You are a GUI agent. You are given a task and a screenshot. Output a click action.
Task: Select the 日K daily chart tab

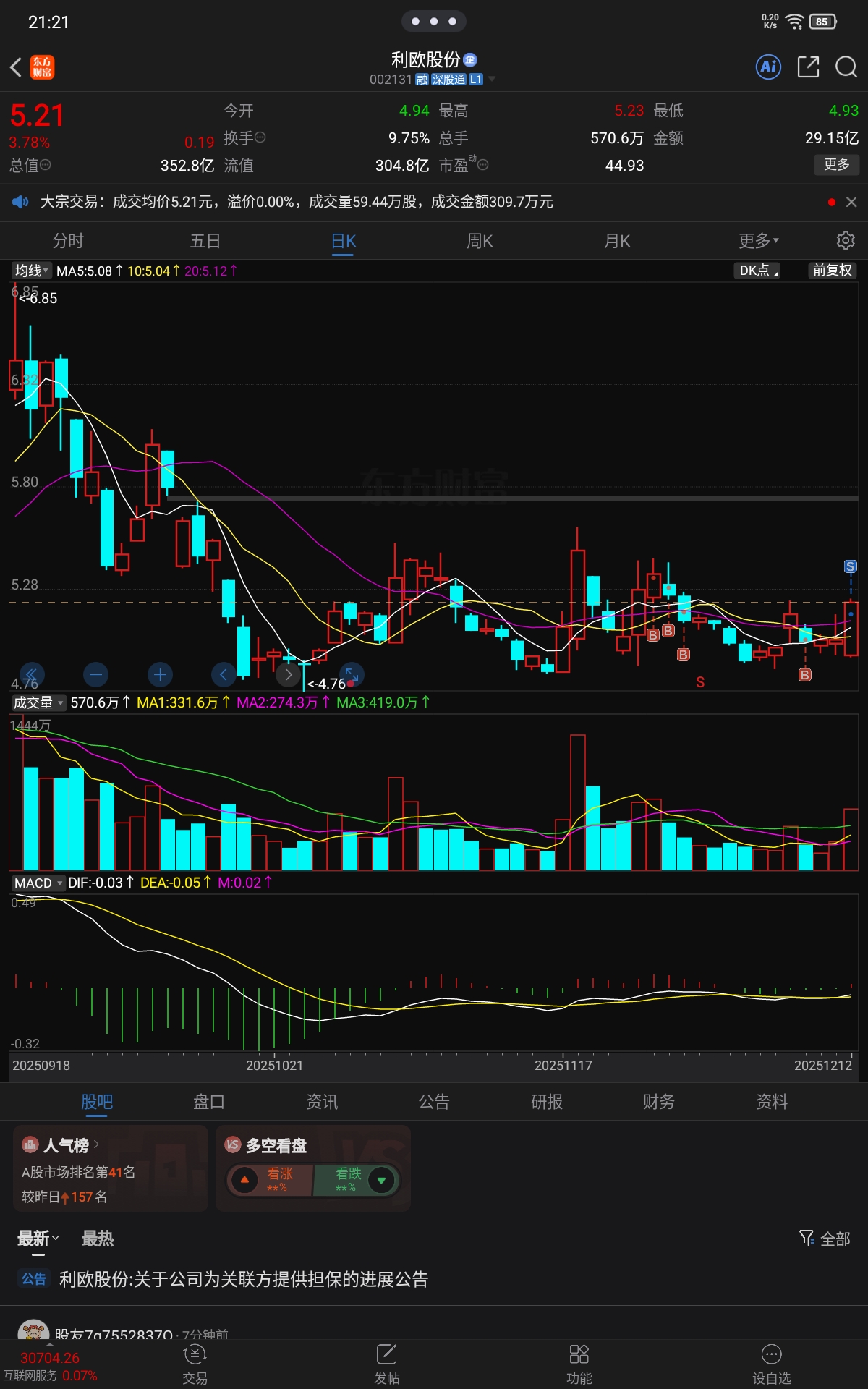[344, 240]
